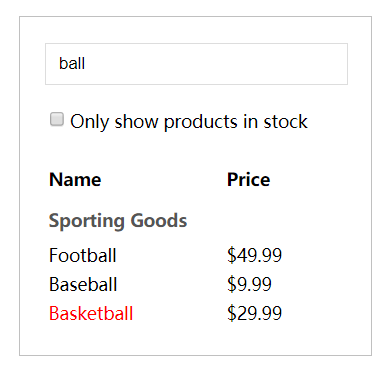The width and height of the screenshot is (391, 377).
Task: Select the red Basketball product name
Action: pyautogui.click(x=91, y=314)
